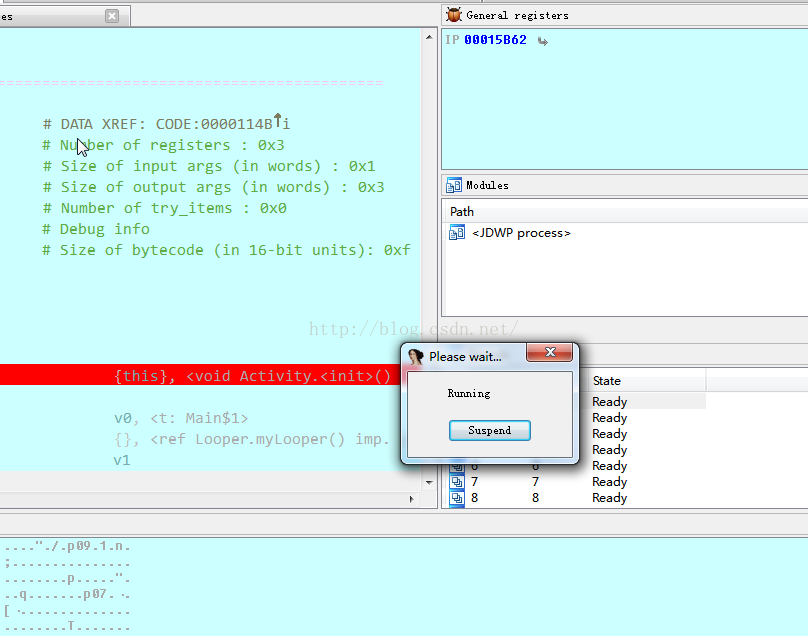Click the disassembly scroll down arrow
Image resolution: width=808 pixels, height=636 pixels.
point(429,482)
